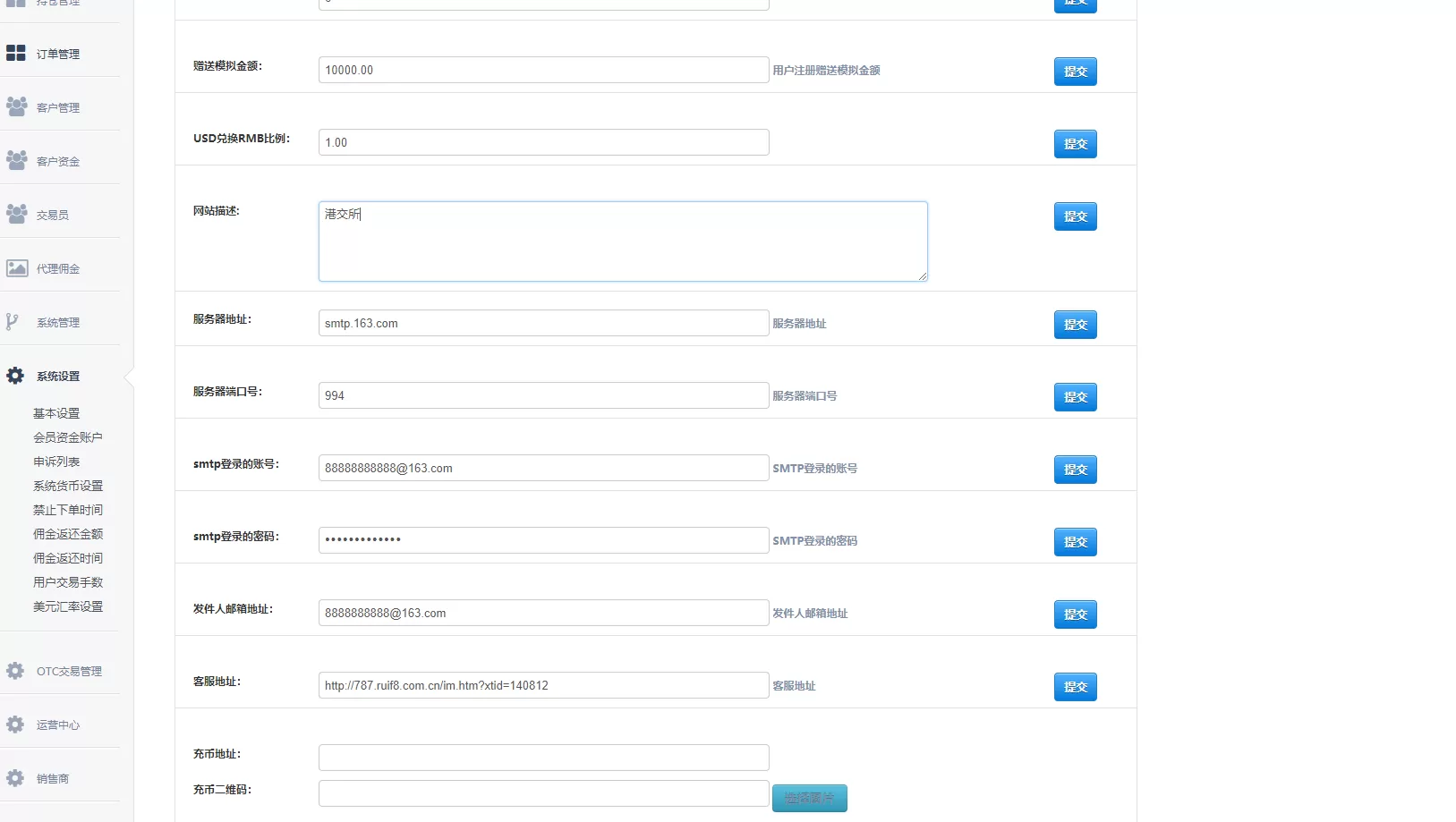Expand the 销售商 sidebar section
This screenshot has width=1456, height=822.
coord(53,779)
